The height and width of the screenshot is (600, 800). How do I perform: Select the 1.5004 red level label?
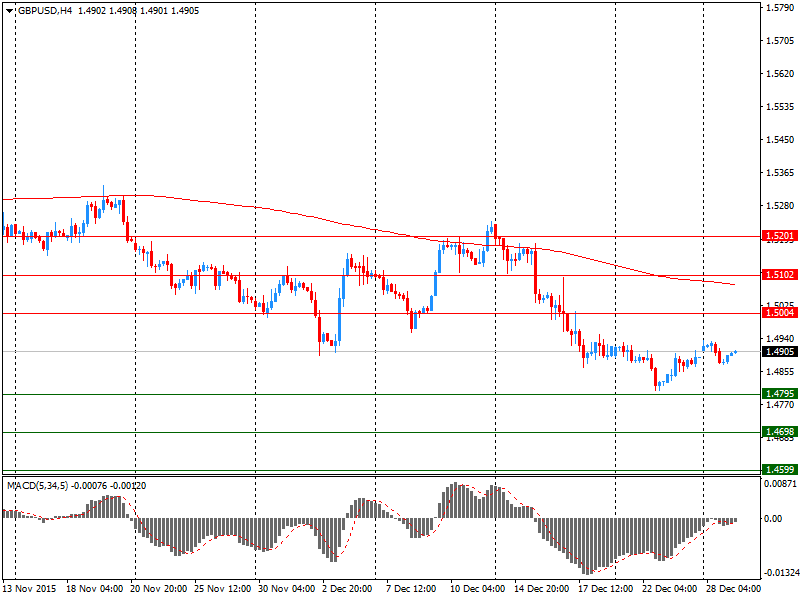tap(780, 313)
